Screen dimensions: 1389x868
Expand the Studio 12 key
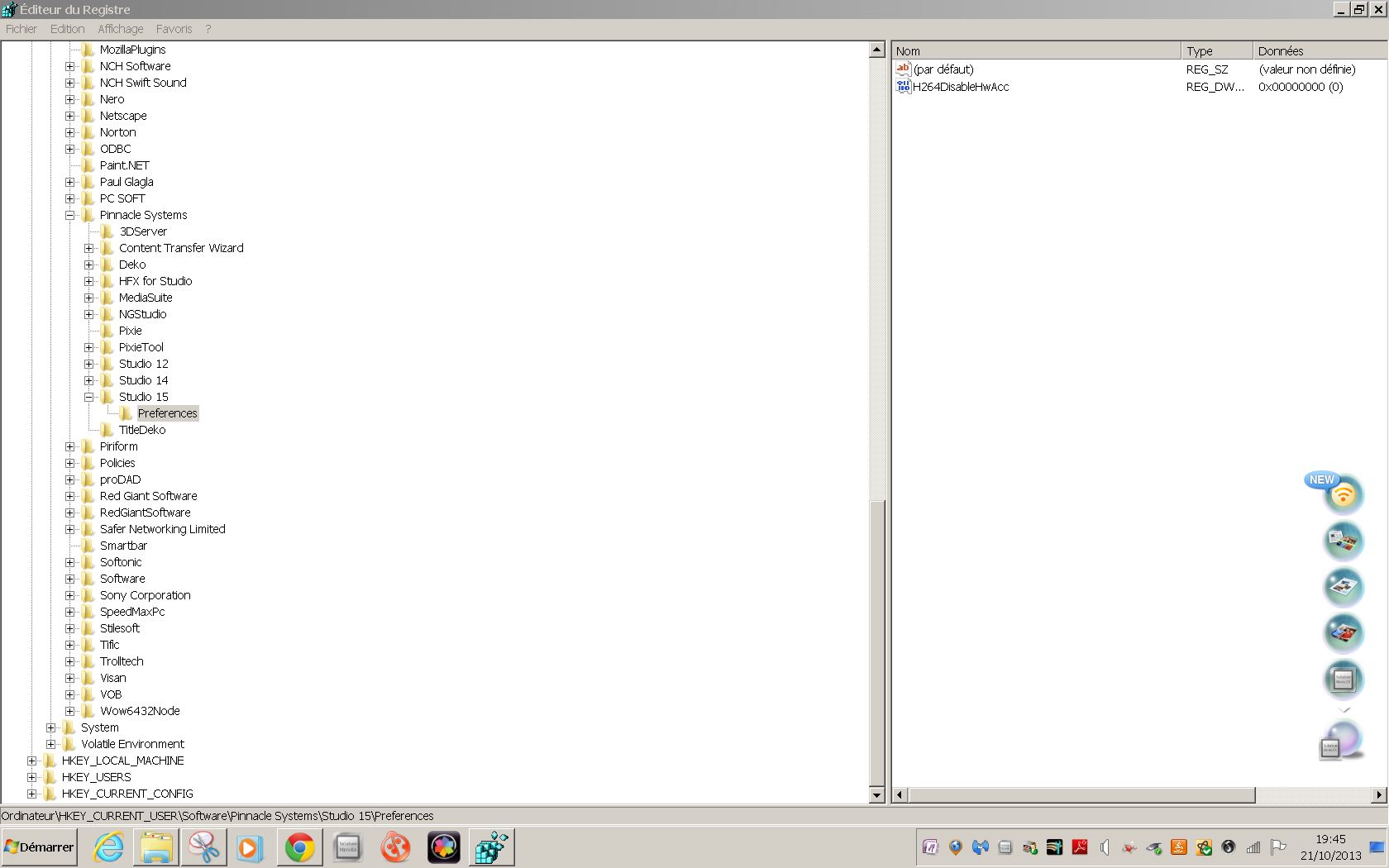89,364
